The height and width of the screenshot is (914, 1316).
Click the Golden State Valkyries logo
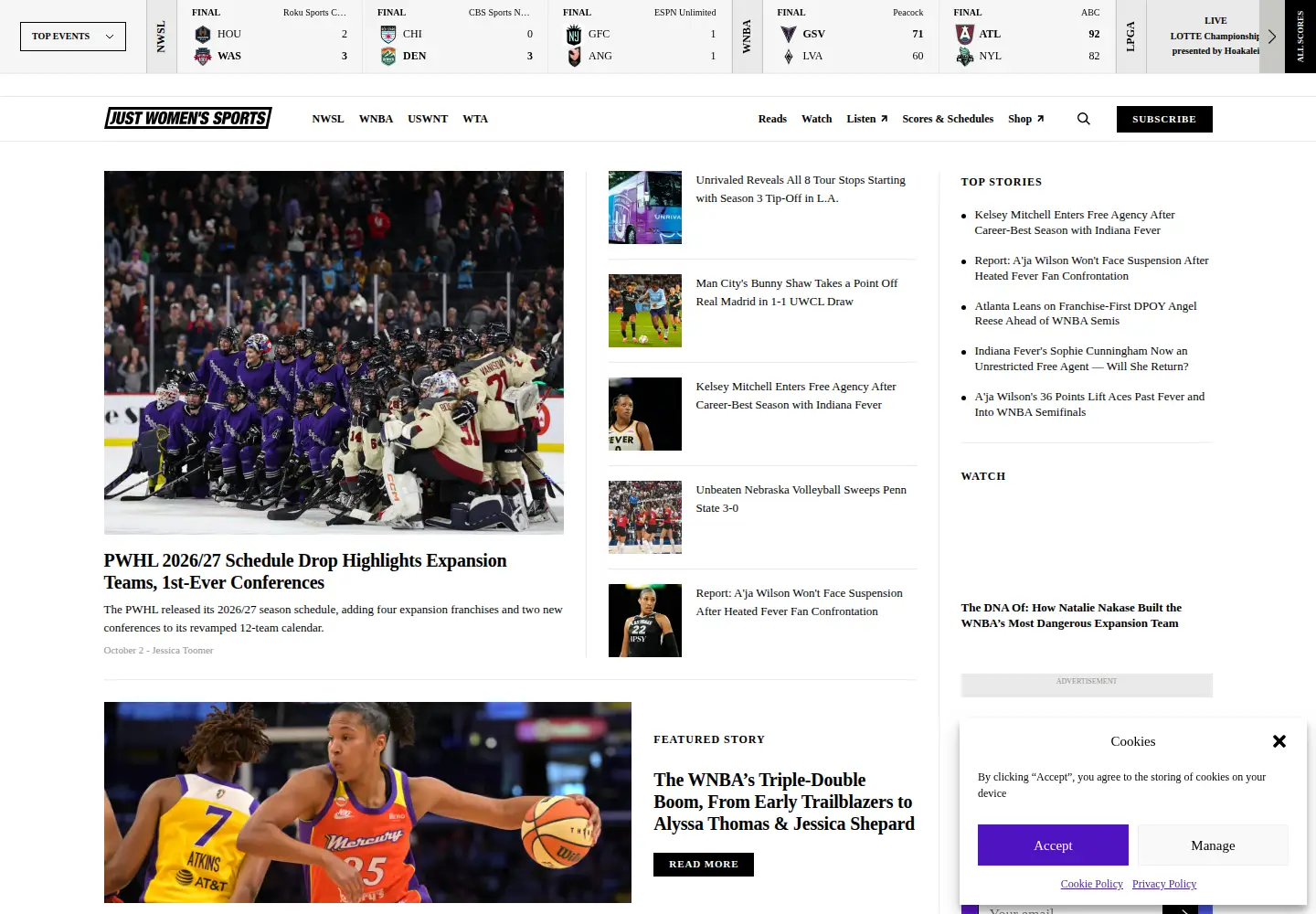(788, 34)
